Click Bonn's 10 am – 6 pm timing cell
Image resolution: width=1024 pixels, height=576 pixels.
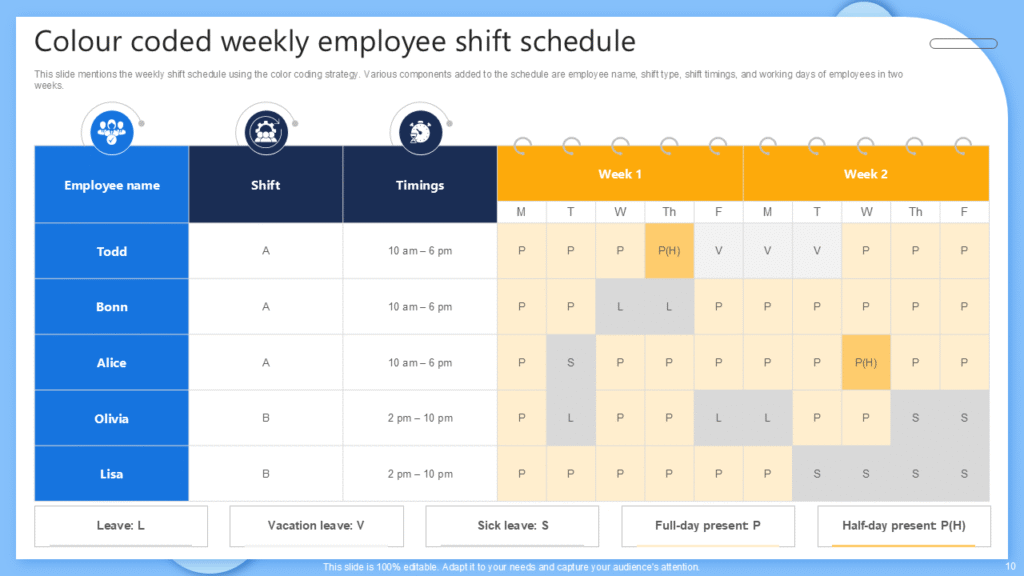click(x=420, y=307)
